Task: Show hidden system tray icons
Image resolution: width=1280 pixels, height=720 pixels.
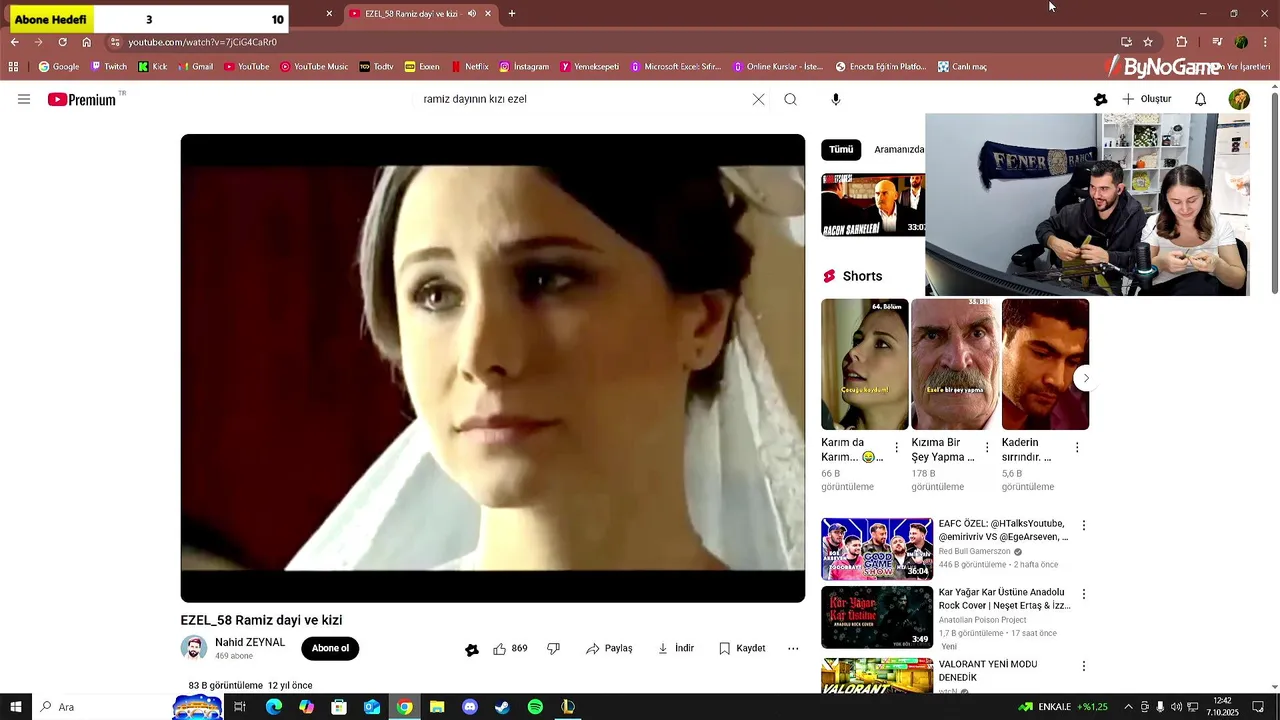Action: [1128, 707]
